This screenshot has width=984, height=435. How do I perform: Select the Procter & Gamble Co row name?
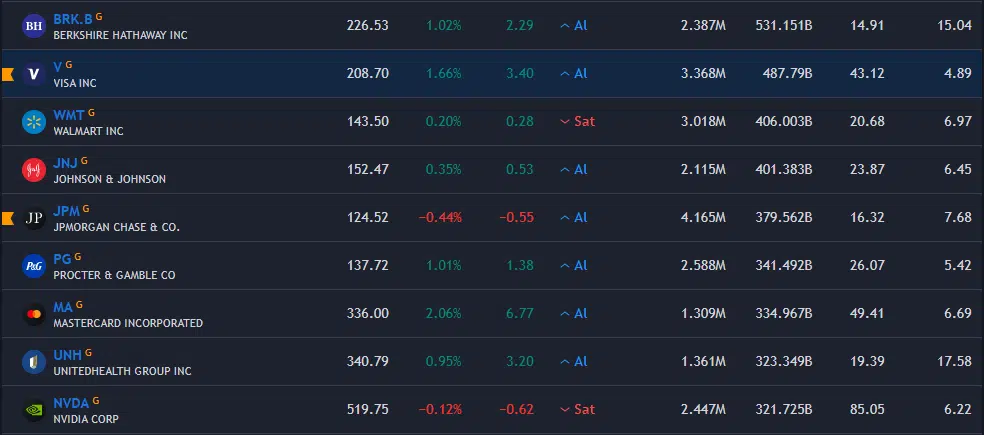pyautogui.click(x=114, y=275)
